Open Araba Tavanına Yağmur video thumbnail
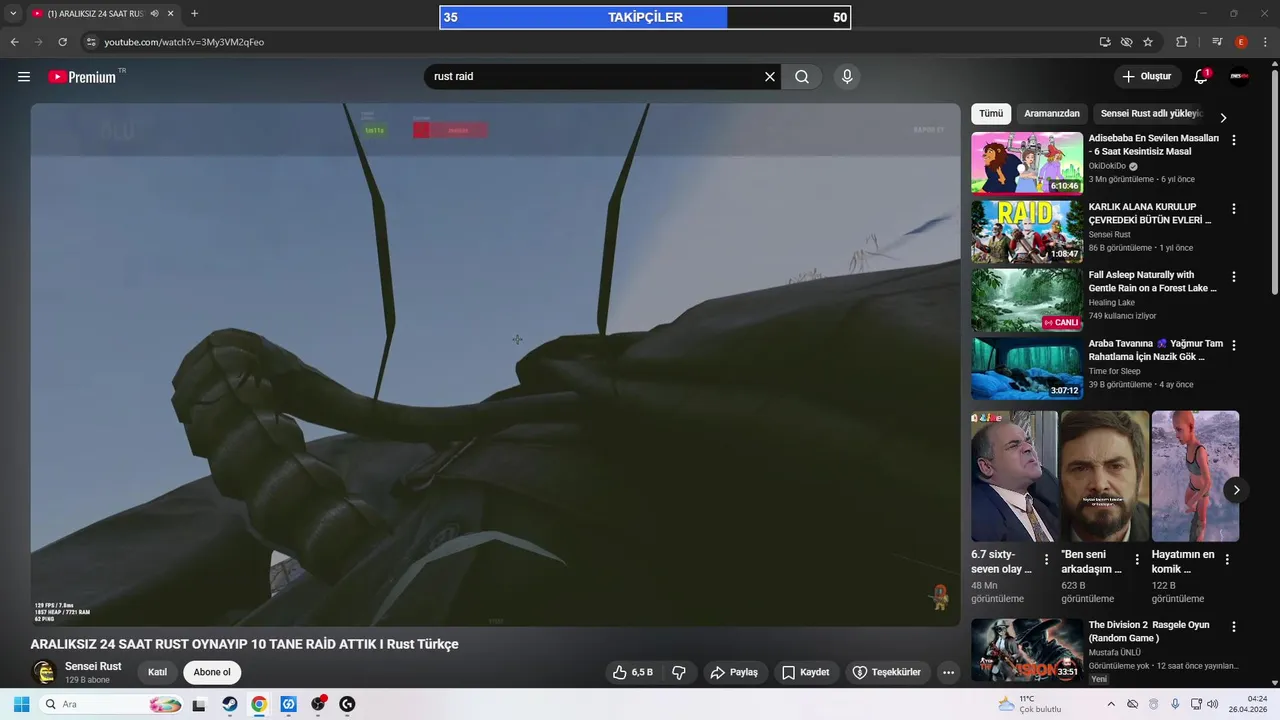The height and width of the screenshot is (720, 1280). 1027,368
